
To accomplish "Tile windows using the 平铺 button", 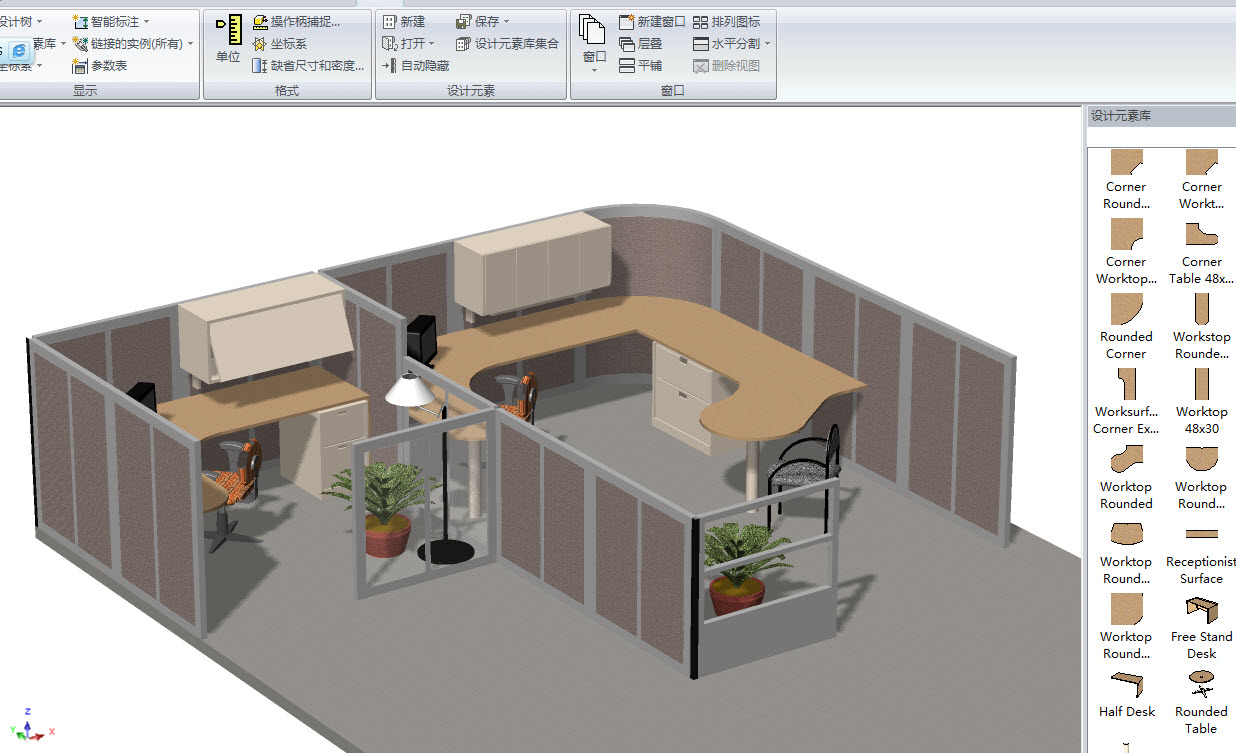I will pos(640,66).
